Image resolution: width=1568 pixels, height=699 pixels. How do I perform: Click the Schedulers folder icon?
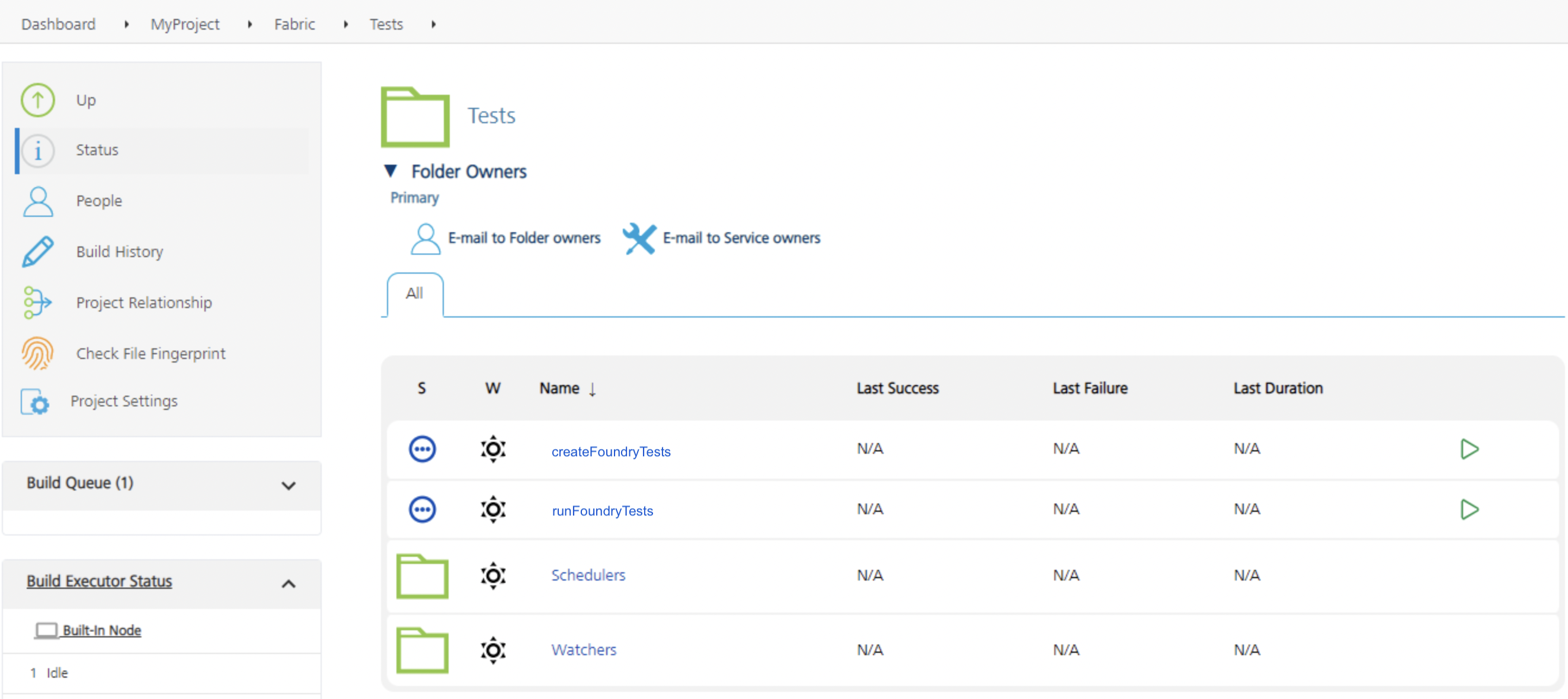click(422, 576)
